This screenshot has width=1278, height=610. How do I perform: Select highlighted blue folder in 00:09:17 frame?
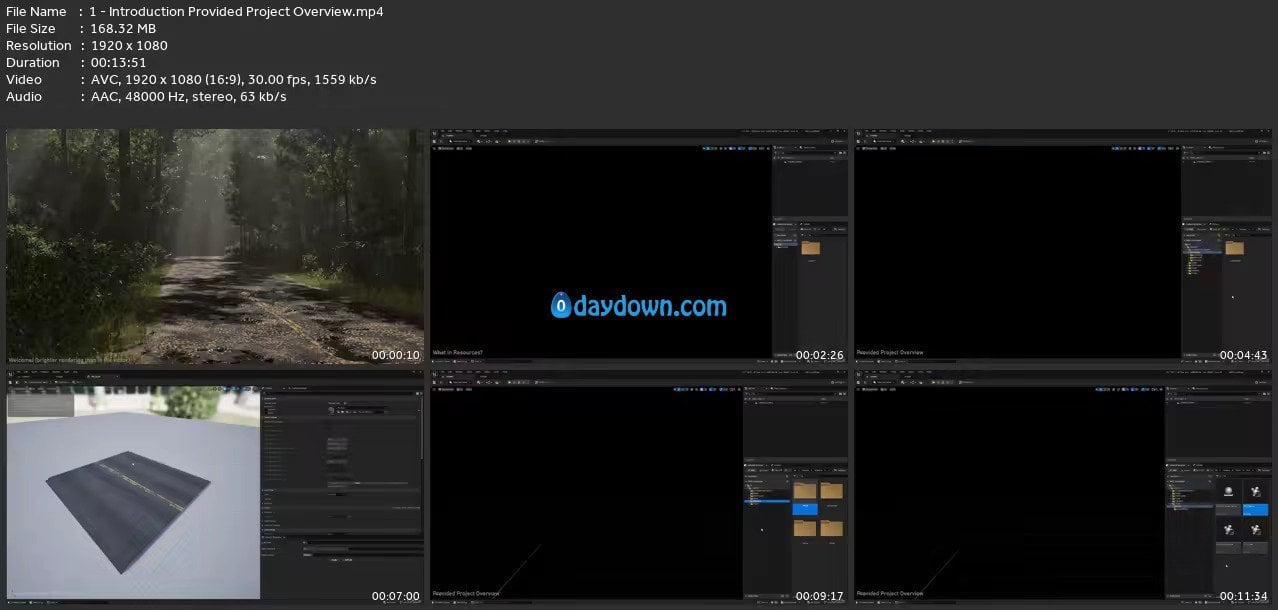tap(805, 509)
